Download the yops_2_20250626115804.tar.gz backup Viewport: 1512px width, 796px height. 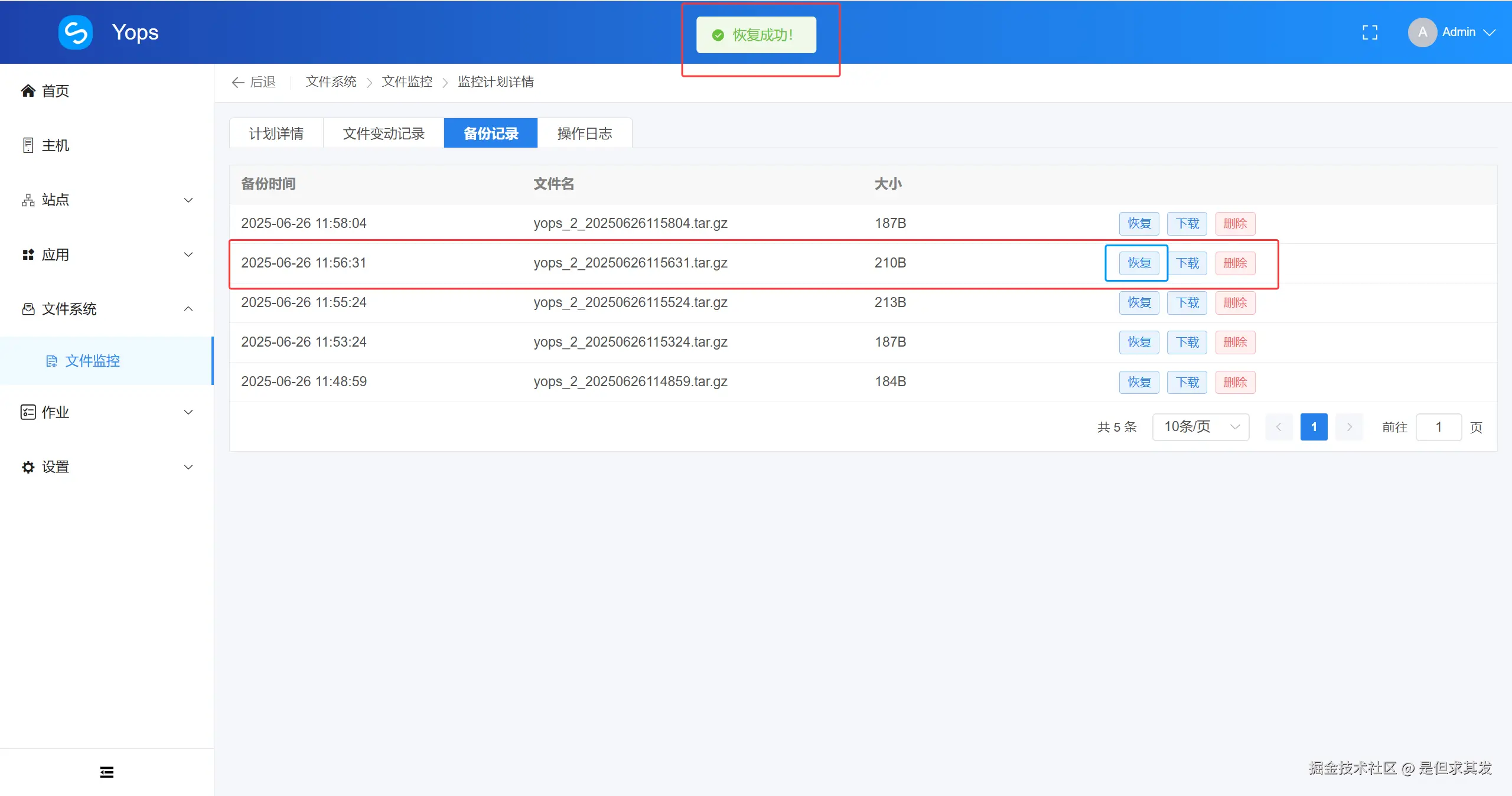click(x=1187, y=223)
